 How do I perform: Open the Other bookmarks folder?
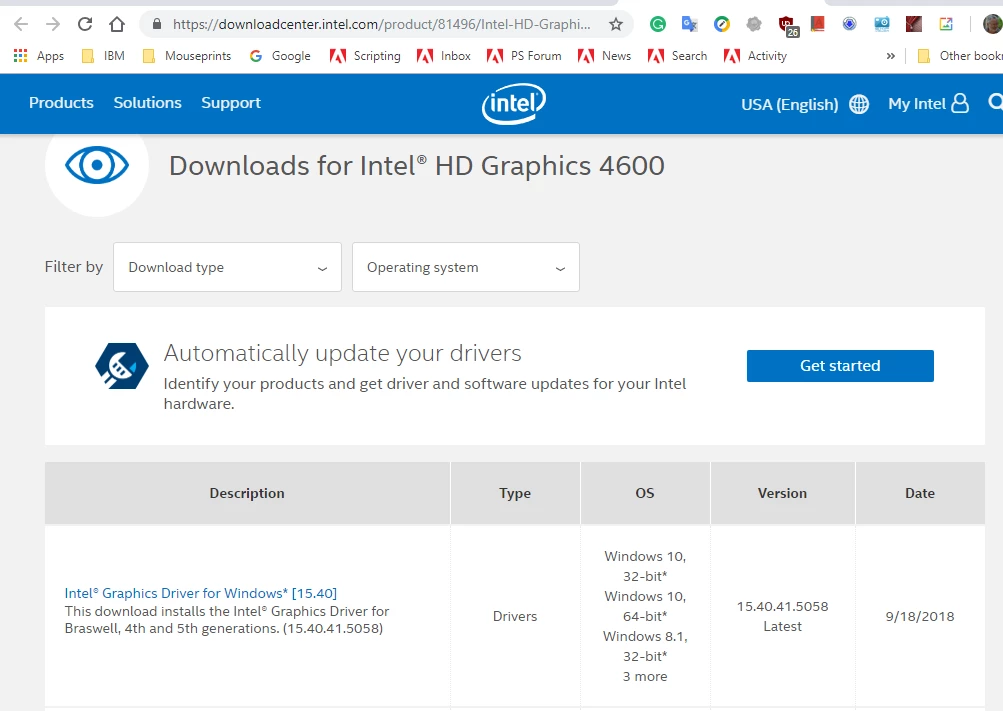click(x=960, y=56)
